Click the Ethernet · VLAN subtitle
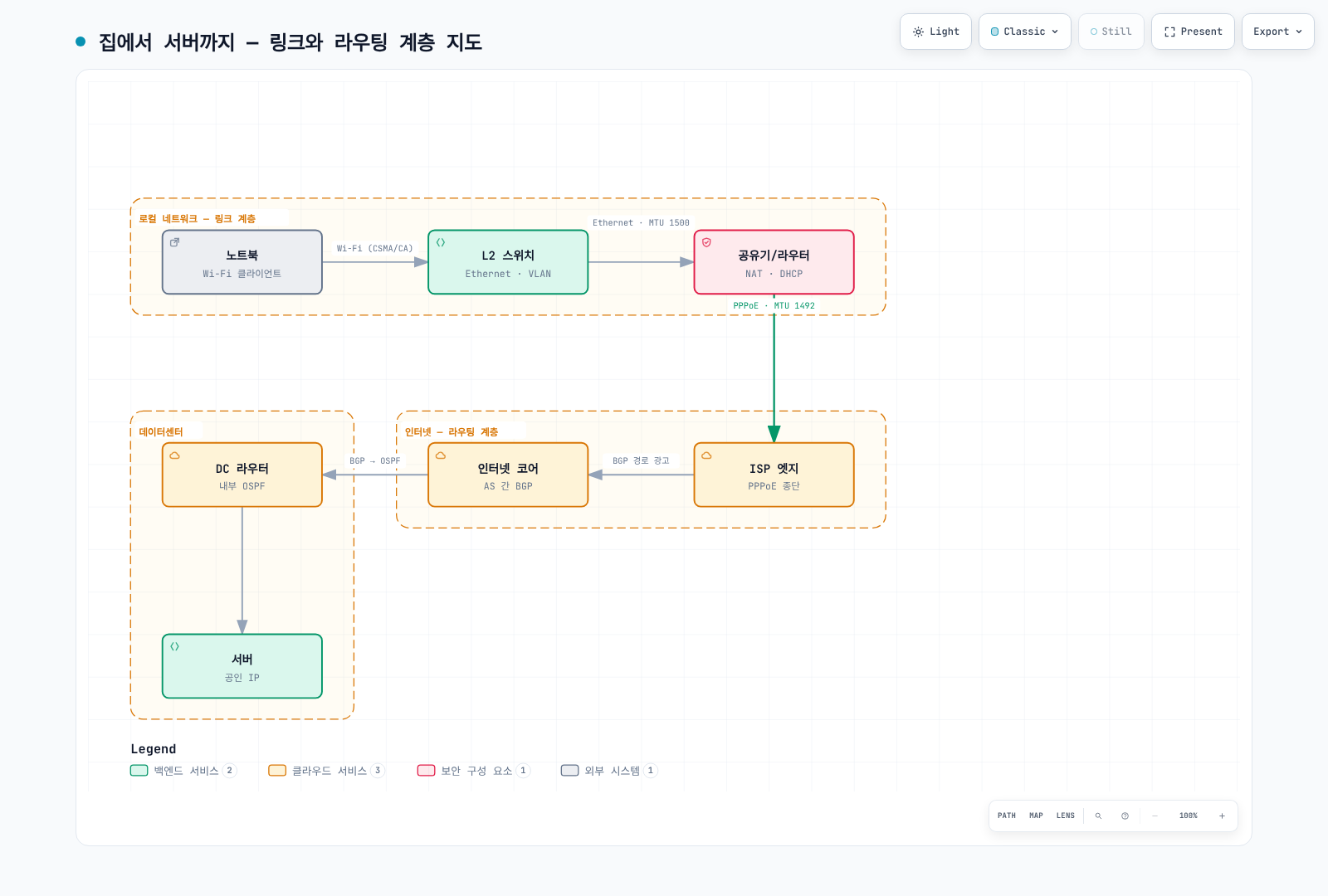The image size is (1328, 896). pyautogui.click(x=508, y=274)
